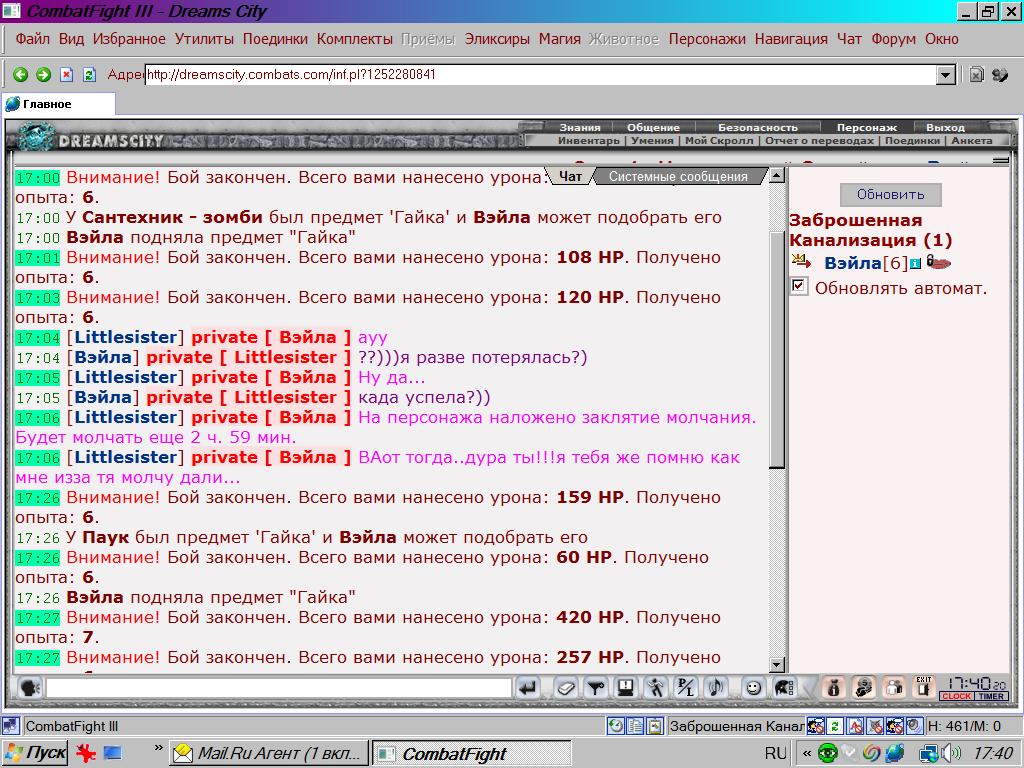This screenshot has width=1024, height=768.
Task: Select the Главное tab
Action: click(x=59, y=104)
